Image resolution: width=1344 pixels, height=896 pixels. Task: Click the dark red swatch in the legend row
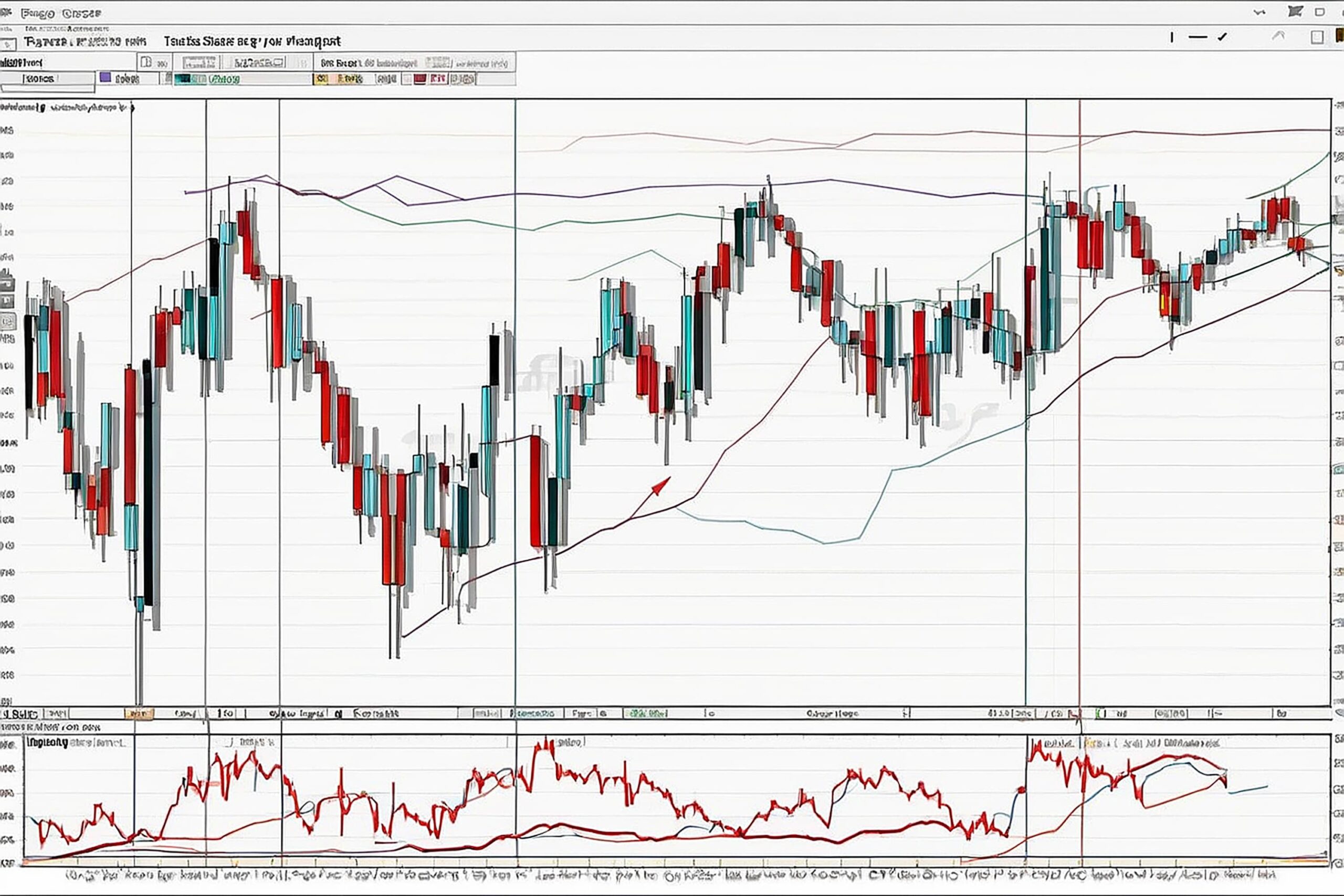[420, 79]
